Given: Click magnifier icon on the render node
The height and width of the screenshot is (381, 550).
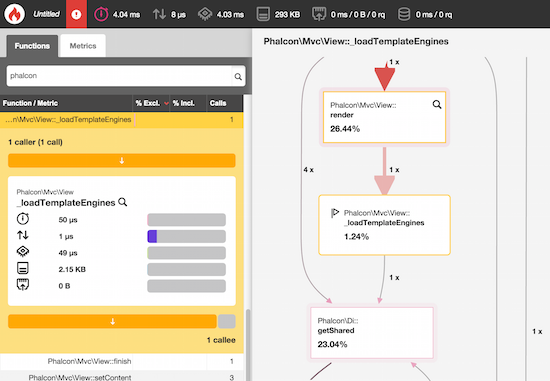Looking at the screenshot, I should click(x=437, y=104).
